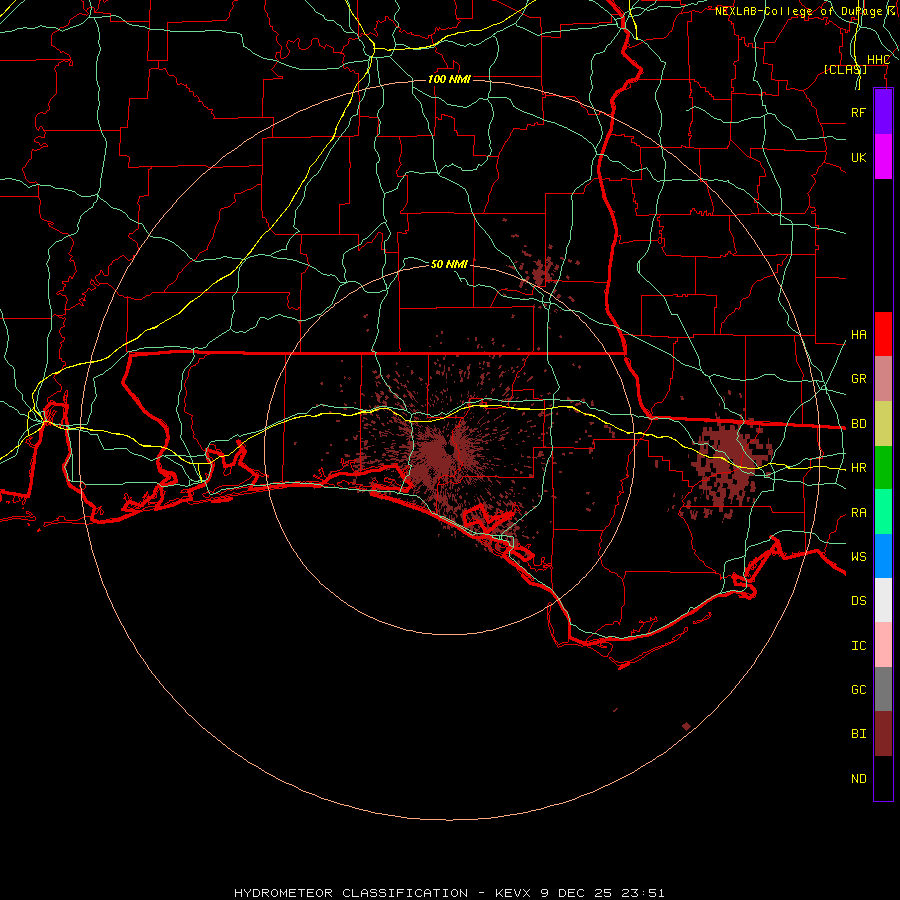The image size is (900, 900).
Task: Click the DS white legend swatch
Action: click(x=883, y=600)
